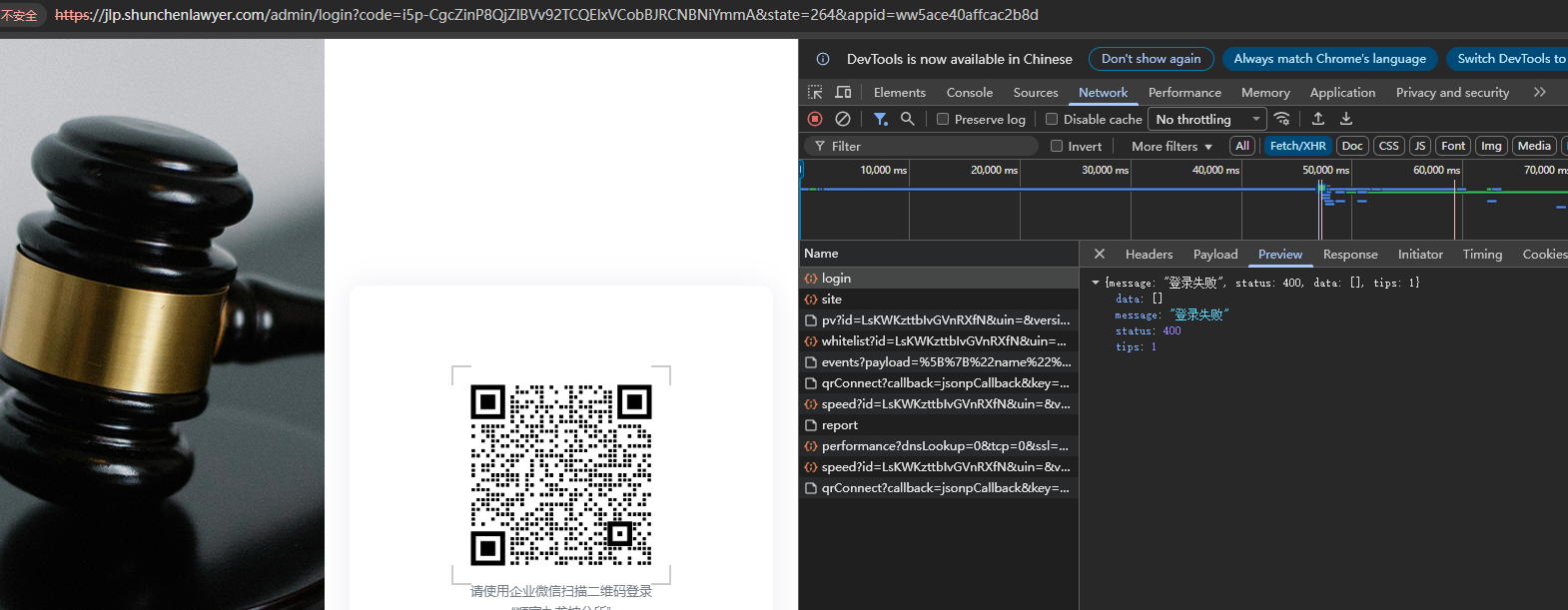Click Always match Chrome's language

(x=1329, y=59)
